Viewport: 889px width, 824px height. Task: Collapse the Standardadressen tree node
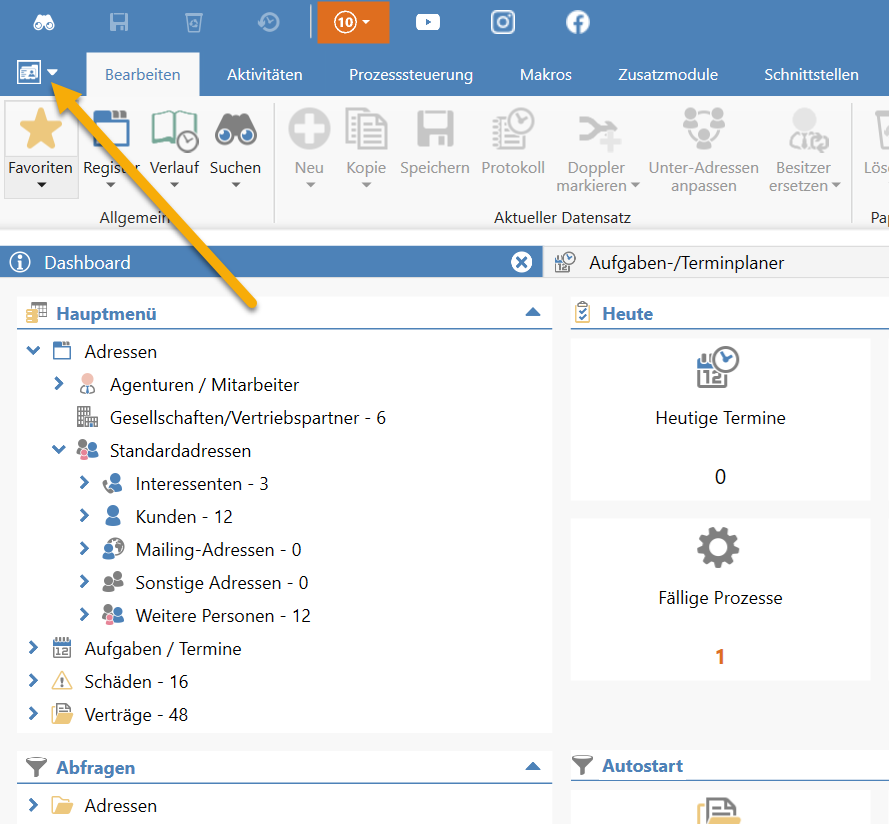(x=59, y=450)
